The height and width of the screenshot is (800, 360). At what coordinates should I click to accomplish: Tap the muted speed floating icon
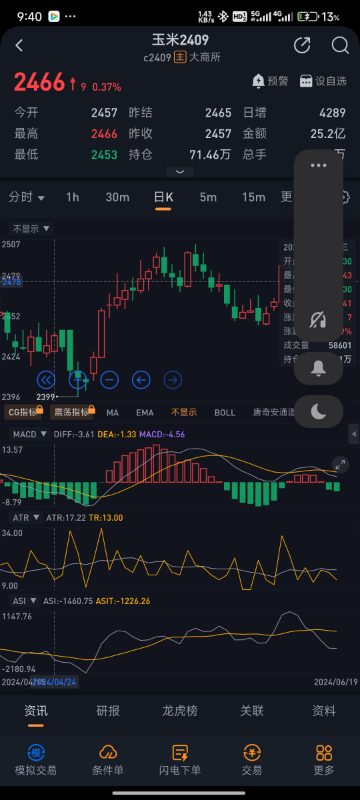point(319,320)
